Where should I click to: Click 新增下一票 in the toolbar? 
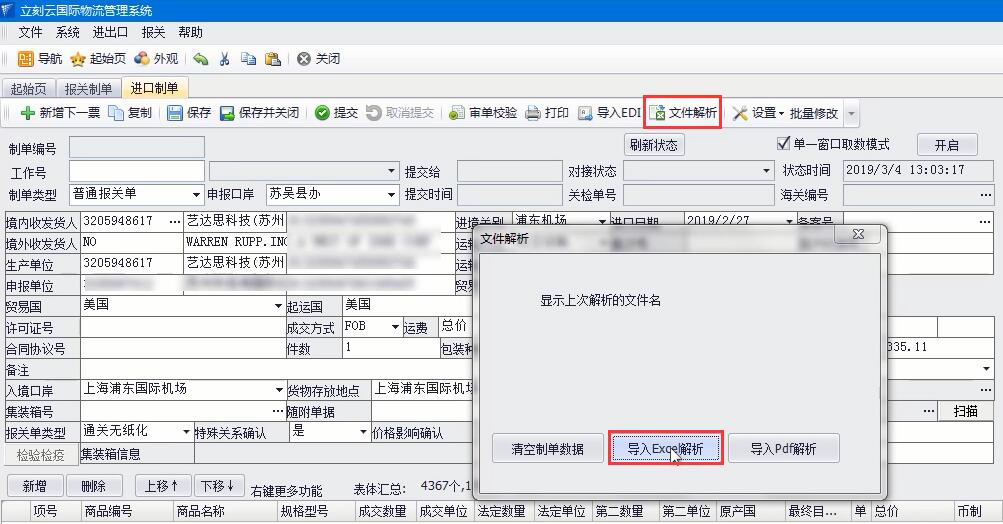tap(28, 113)
